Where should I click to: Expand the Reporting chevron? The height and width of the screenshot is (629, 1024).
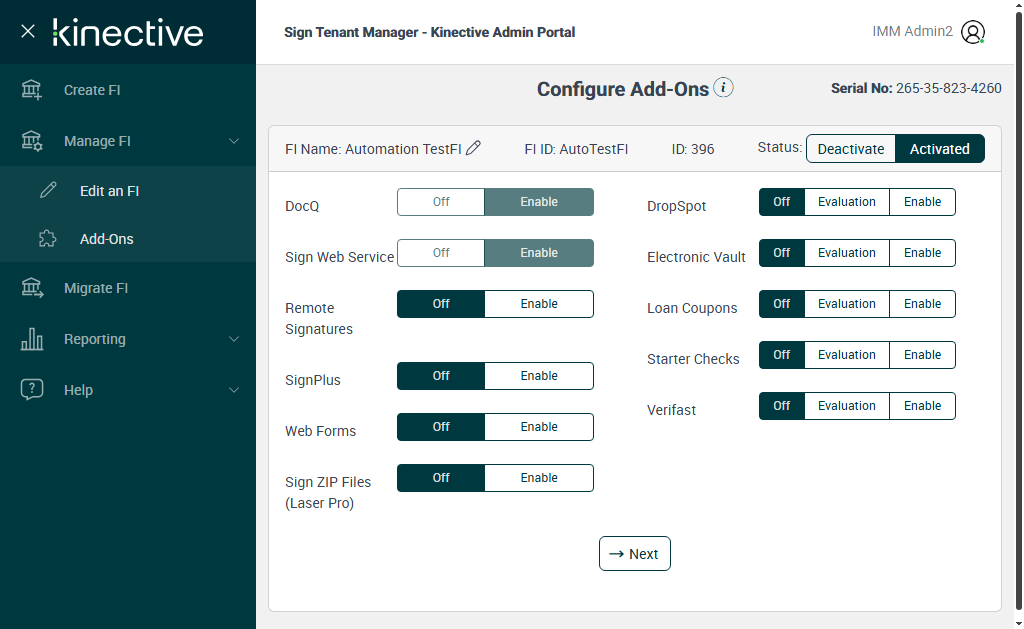click(234, 339)
